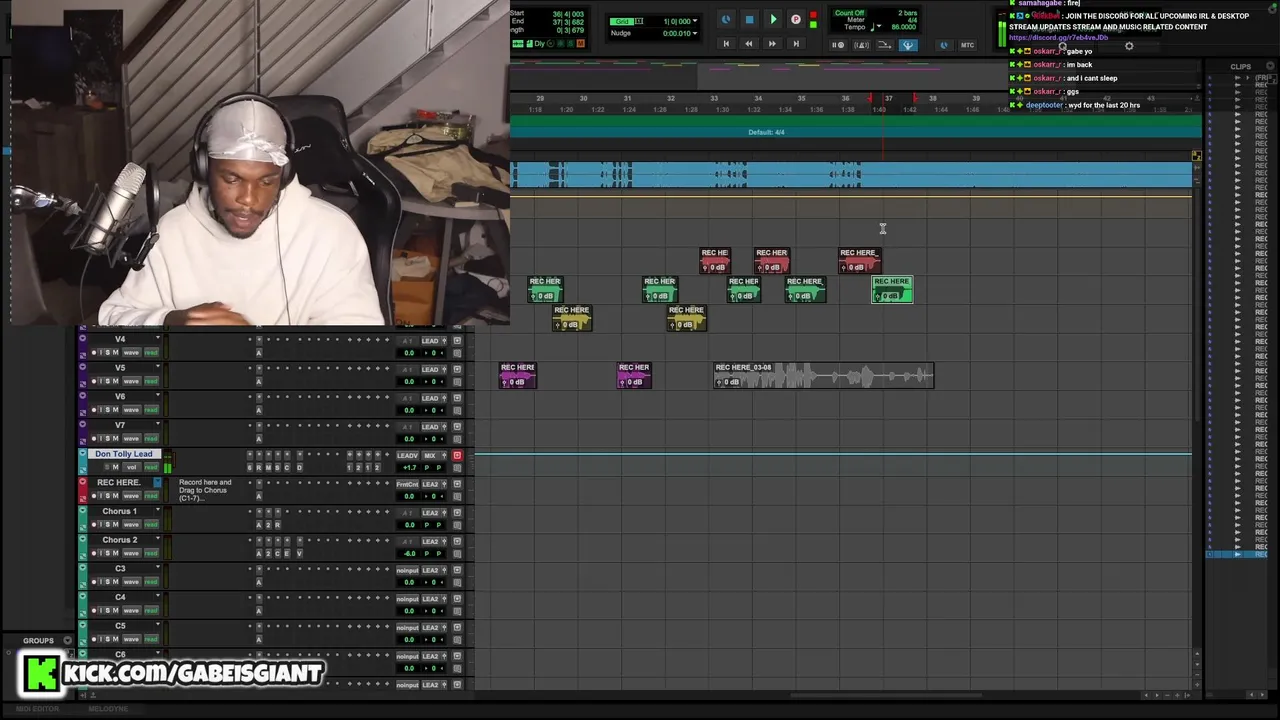The width and height of the screenshot is (1280, 720).
Task: Click the red output window icon on Don Tolly Lead
Action: click(457, 455)
